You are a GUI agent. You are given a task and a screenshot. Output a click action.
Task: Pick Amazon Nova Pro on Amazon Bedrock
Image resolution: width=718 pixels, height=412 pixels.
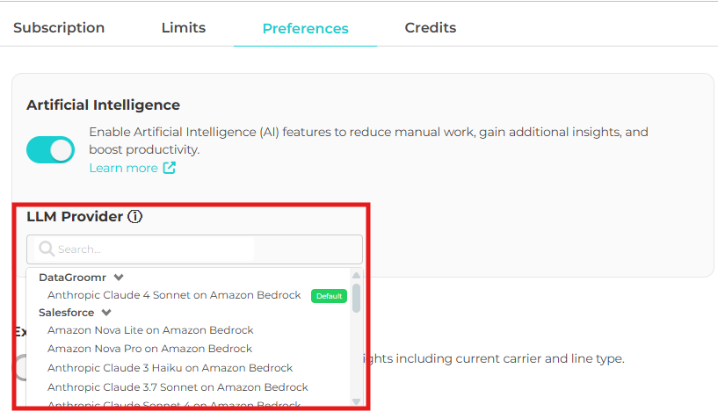click(x=150, y=349)
